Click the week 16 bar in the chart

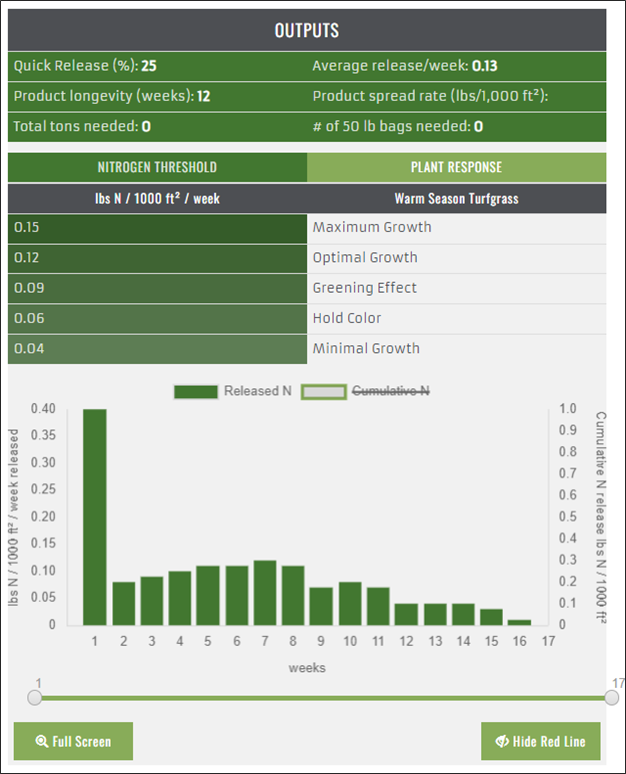point(519,622)
